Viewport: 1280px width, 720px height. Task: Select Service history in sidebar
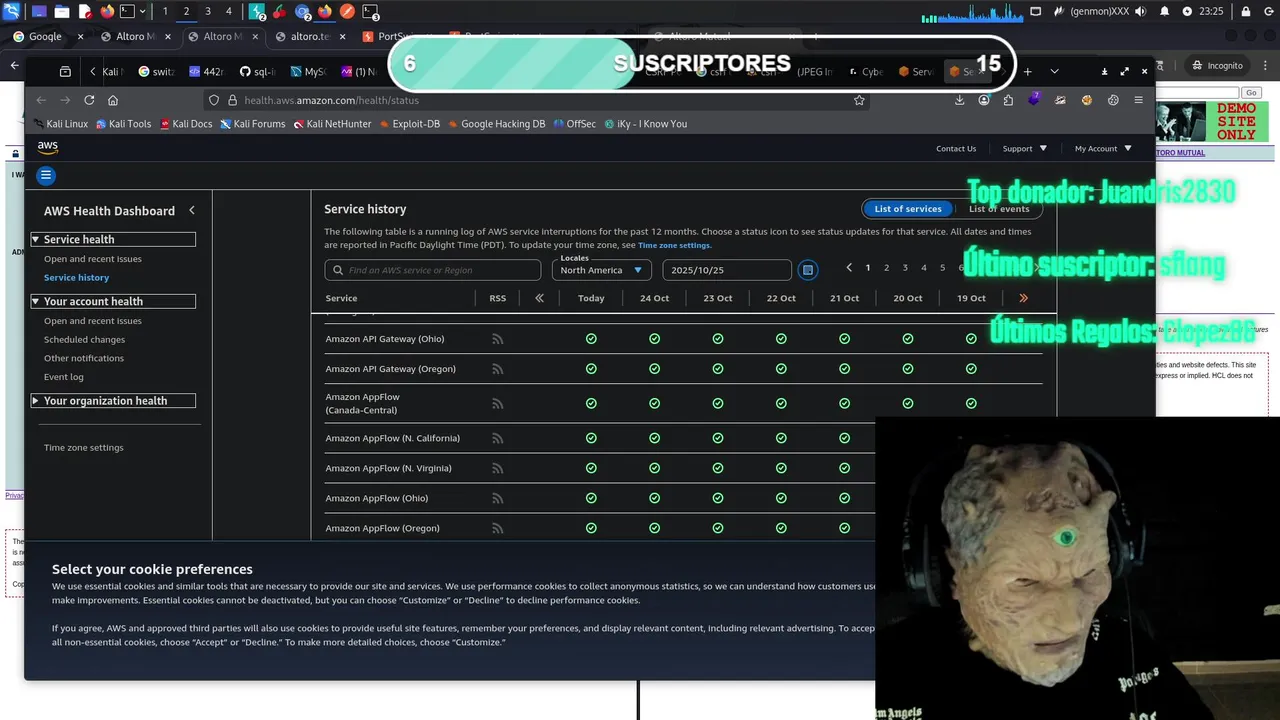click(x=76, y=277)
